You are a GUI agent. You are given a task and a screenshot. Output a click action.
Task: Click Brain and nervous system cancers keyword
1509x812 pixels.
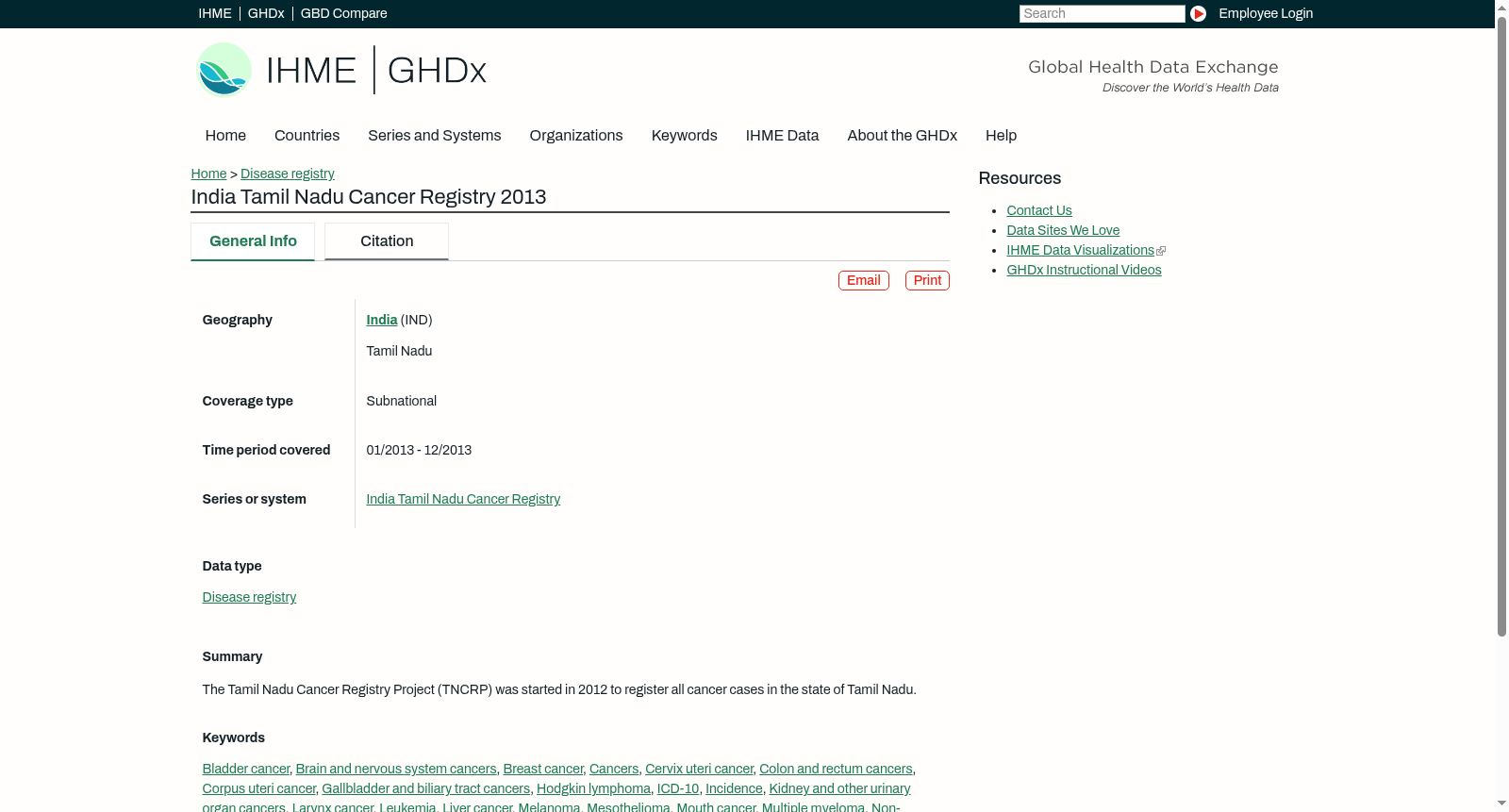[396, 769]
